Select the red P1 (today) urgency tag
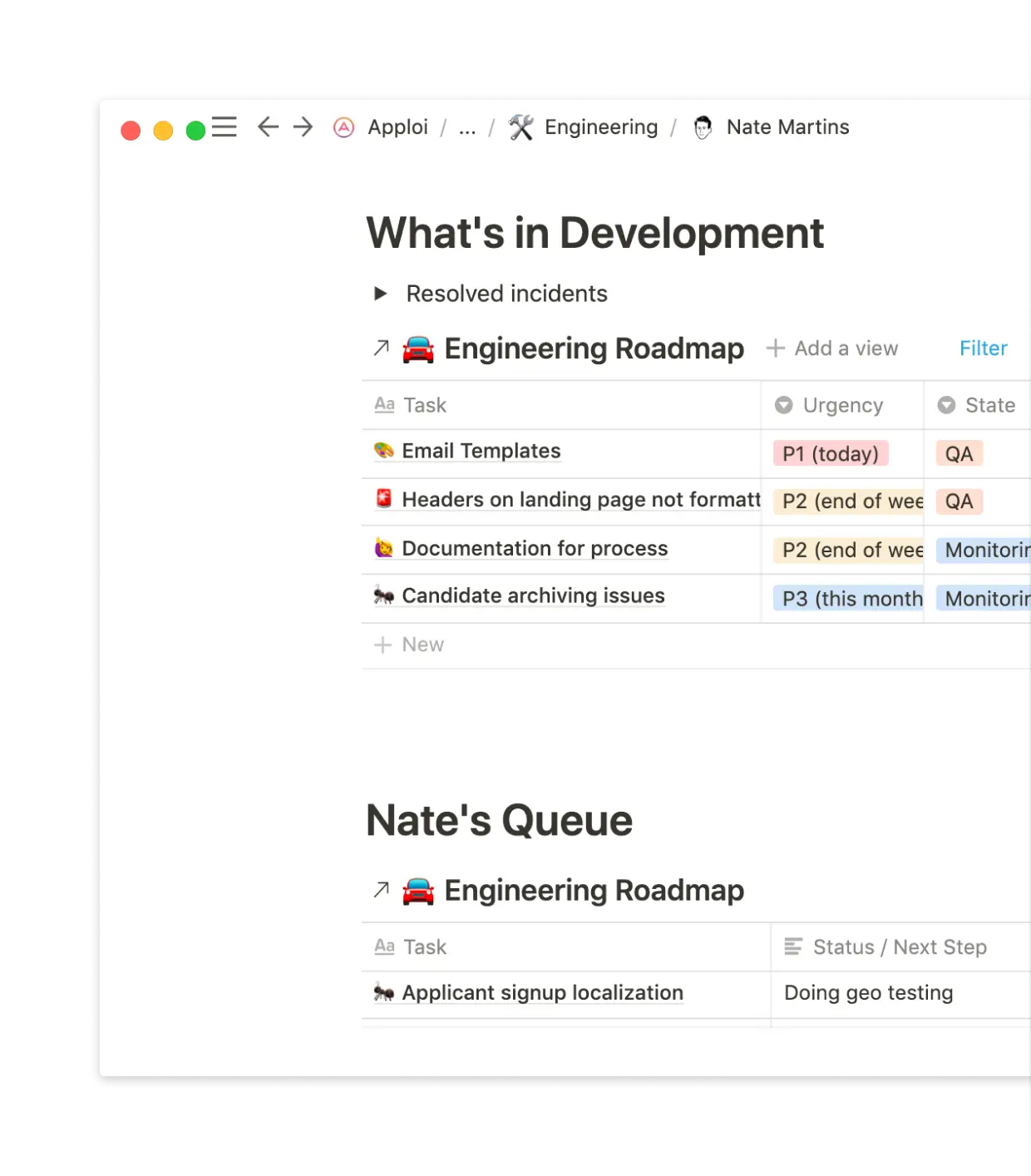The width and height of the screenshot is (1031, 1176). point(829,454)
